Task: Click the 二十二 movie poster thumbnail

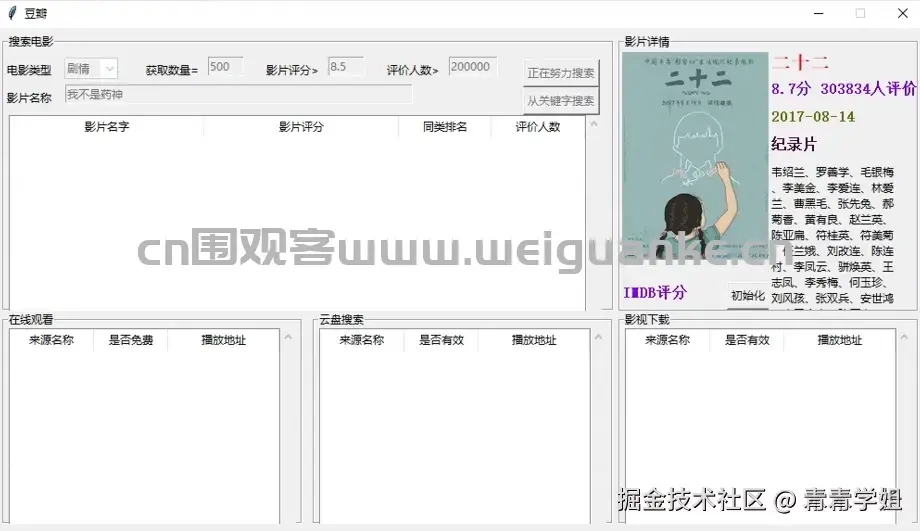Action: coord(695,156)
